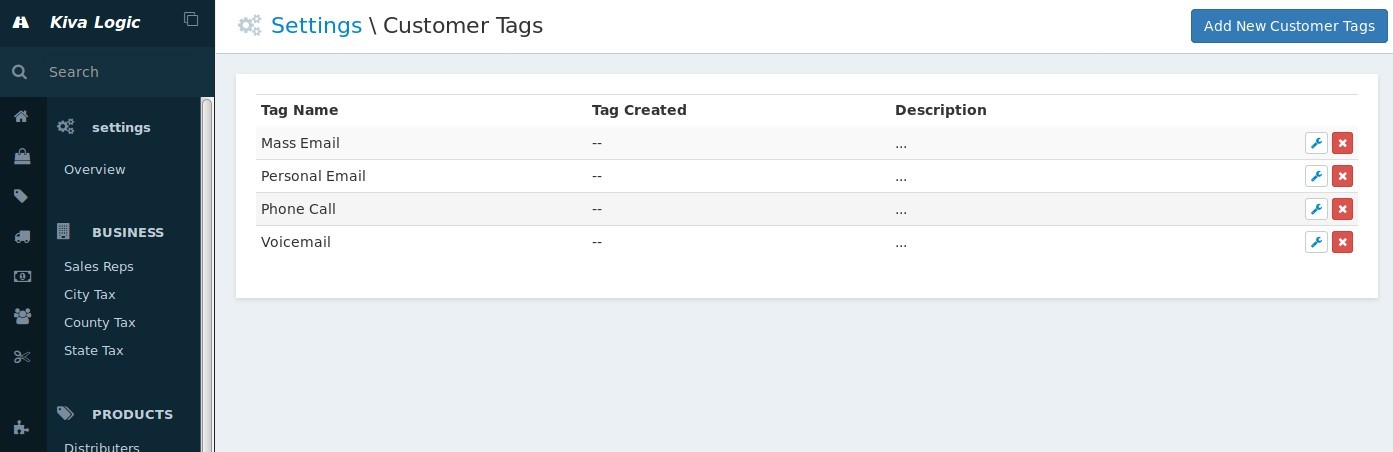The width and height of the screenshot is (1393, 452).
Task: Delete the Personal Email tag
Action: point(1342,176)
